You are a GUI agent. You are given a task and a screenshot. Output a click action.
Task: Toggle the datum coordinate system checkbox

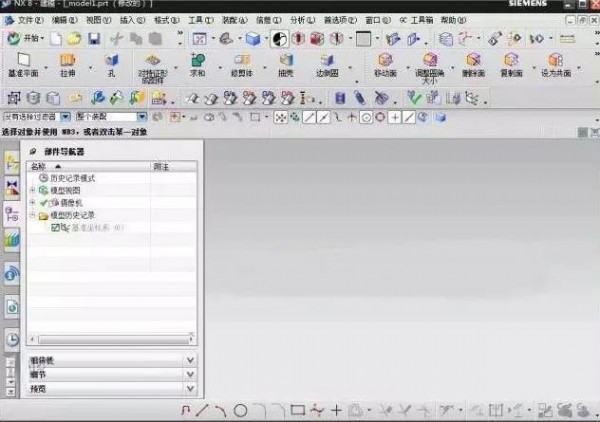pyautogui.click(x=55, y=228)
